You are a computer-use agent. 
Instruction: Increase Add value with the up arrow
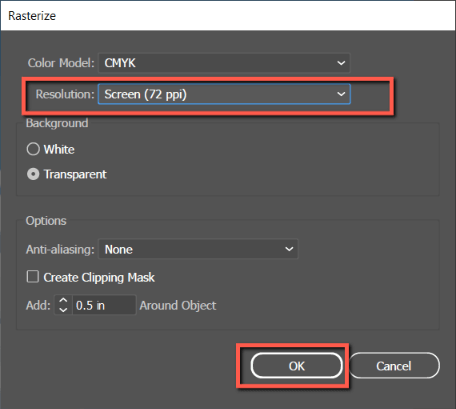(x=63, y=300)
